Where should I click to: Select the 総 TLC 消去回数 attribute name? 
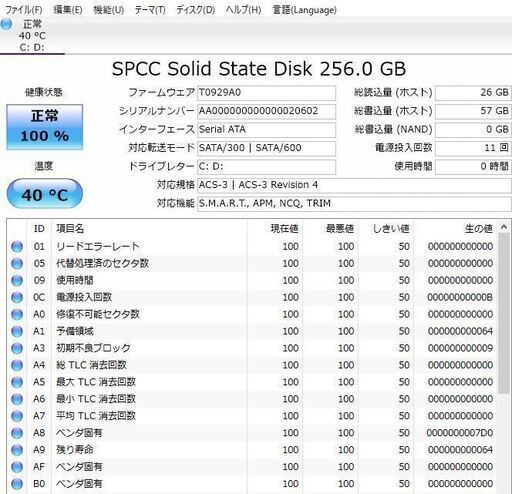click(x=91, y=365)
